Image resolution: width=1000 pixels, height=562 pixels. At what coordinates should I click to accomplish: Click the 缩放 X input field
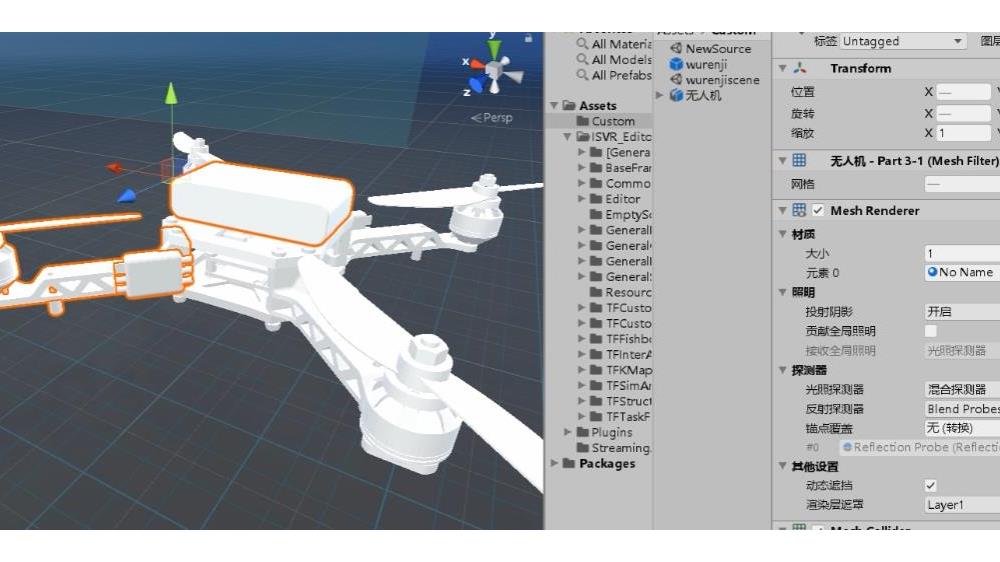[x=963, y=133]
